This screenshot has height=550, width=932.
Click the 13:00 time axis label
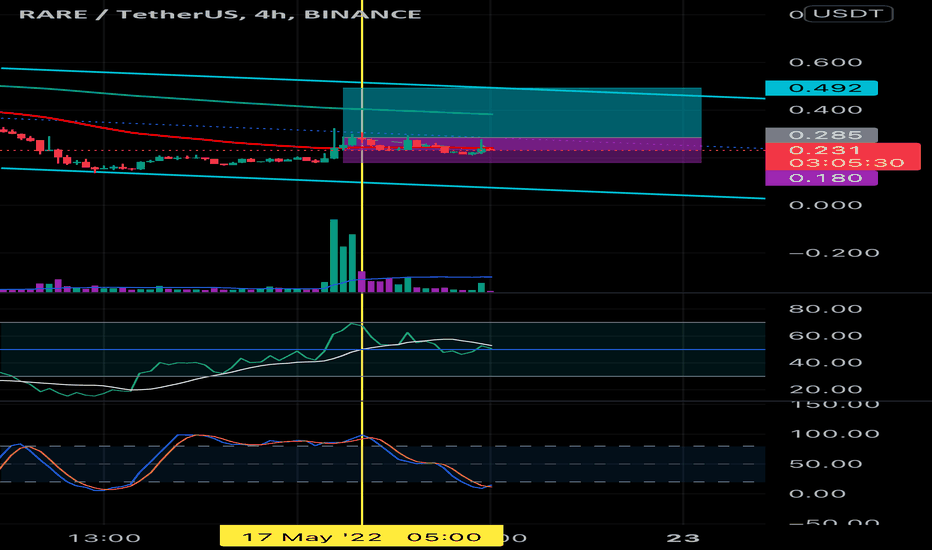(x=104, y=538)
